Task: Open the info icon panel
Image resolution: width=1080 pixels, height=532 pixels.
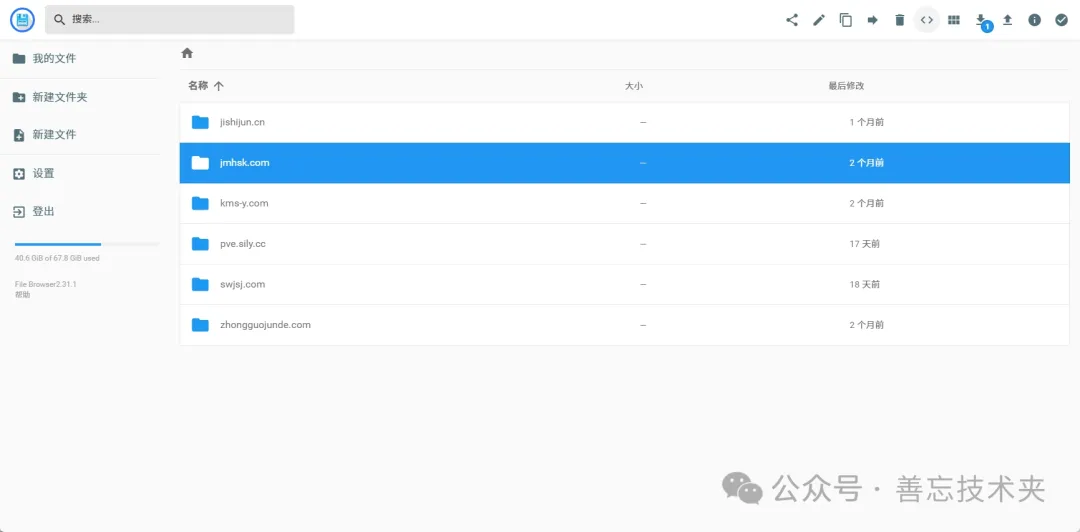Action: tap(1035, 20)
